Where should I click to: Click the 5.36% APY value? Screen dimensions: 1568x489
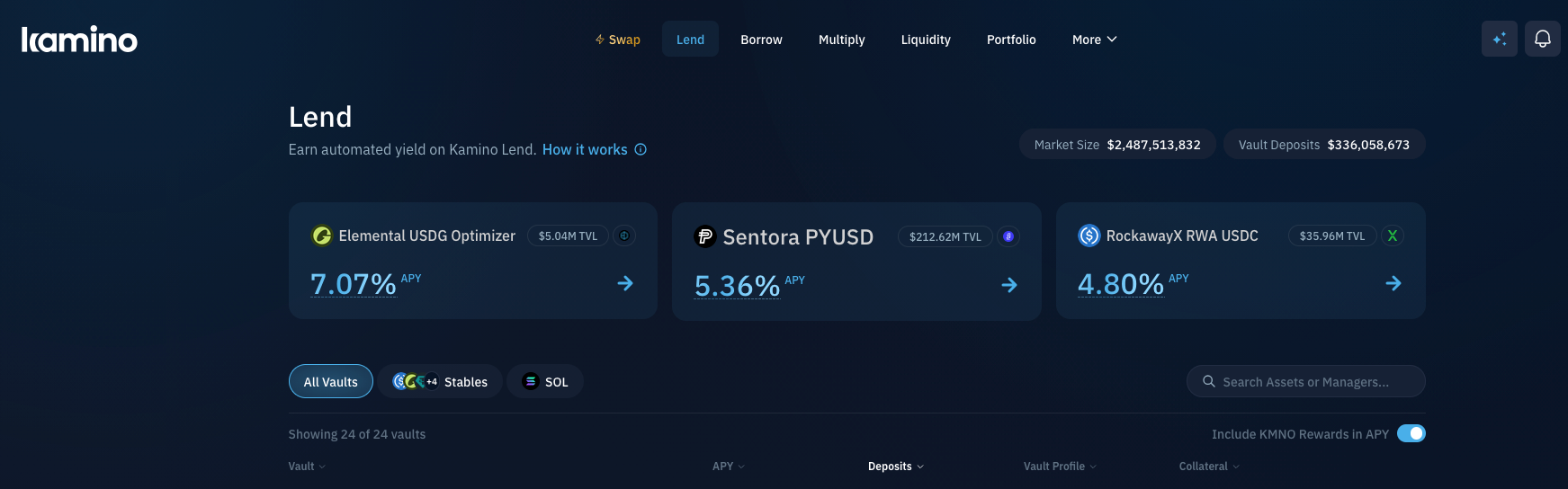[738, 286]
